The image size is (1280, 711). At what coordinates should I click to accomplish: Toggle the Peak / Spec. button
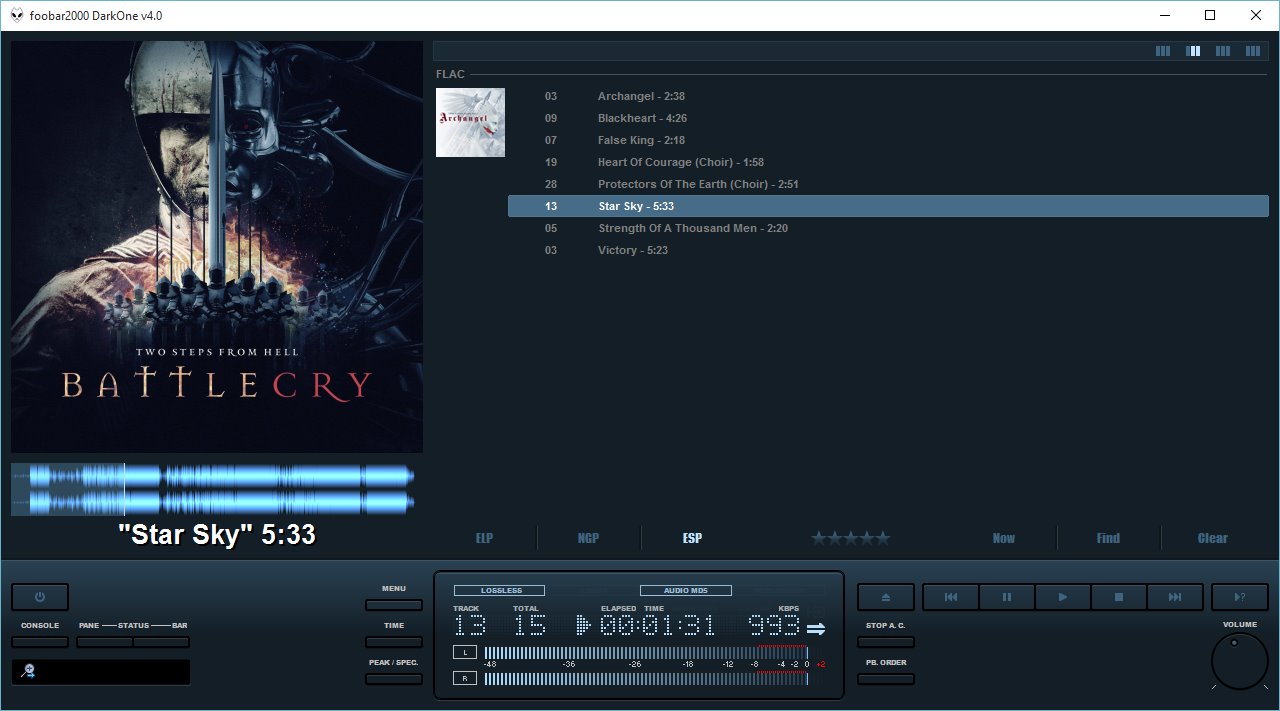(394, 679)
